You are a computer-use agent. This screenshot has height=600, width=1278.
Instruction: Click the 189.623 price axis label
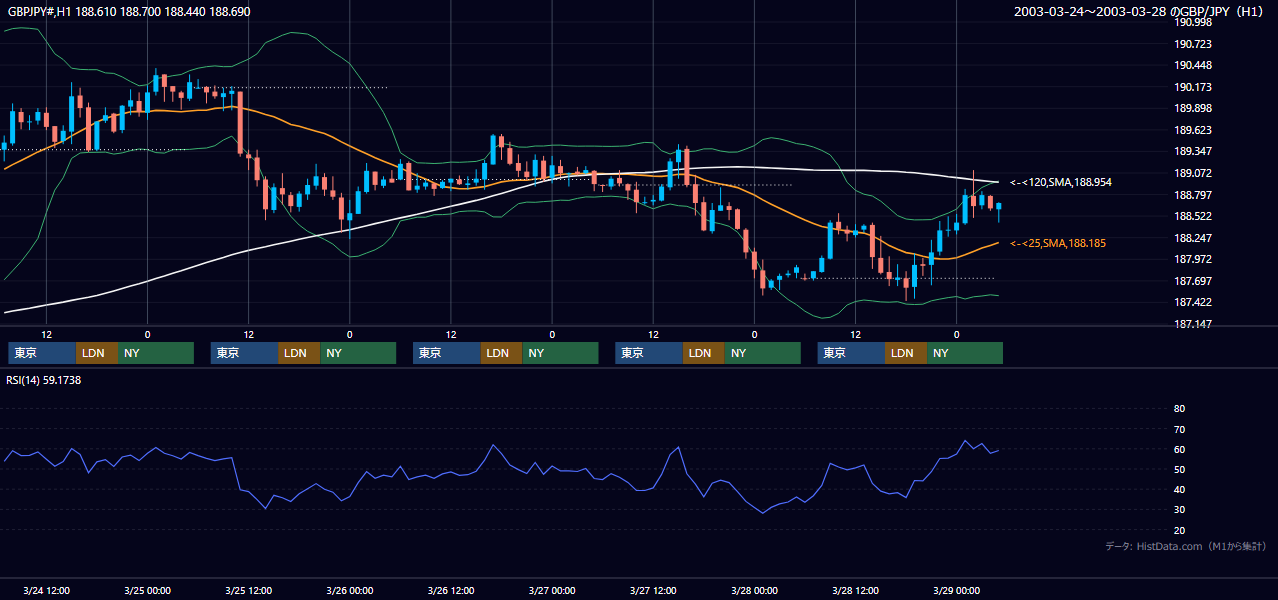pos(1194,130)
